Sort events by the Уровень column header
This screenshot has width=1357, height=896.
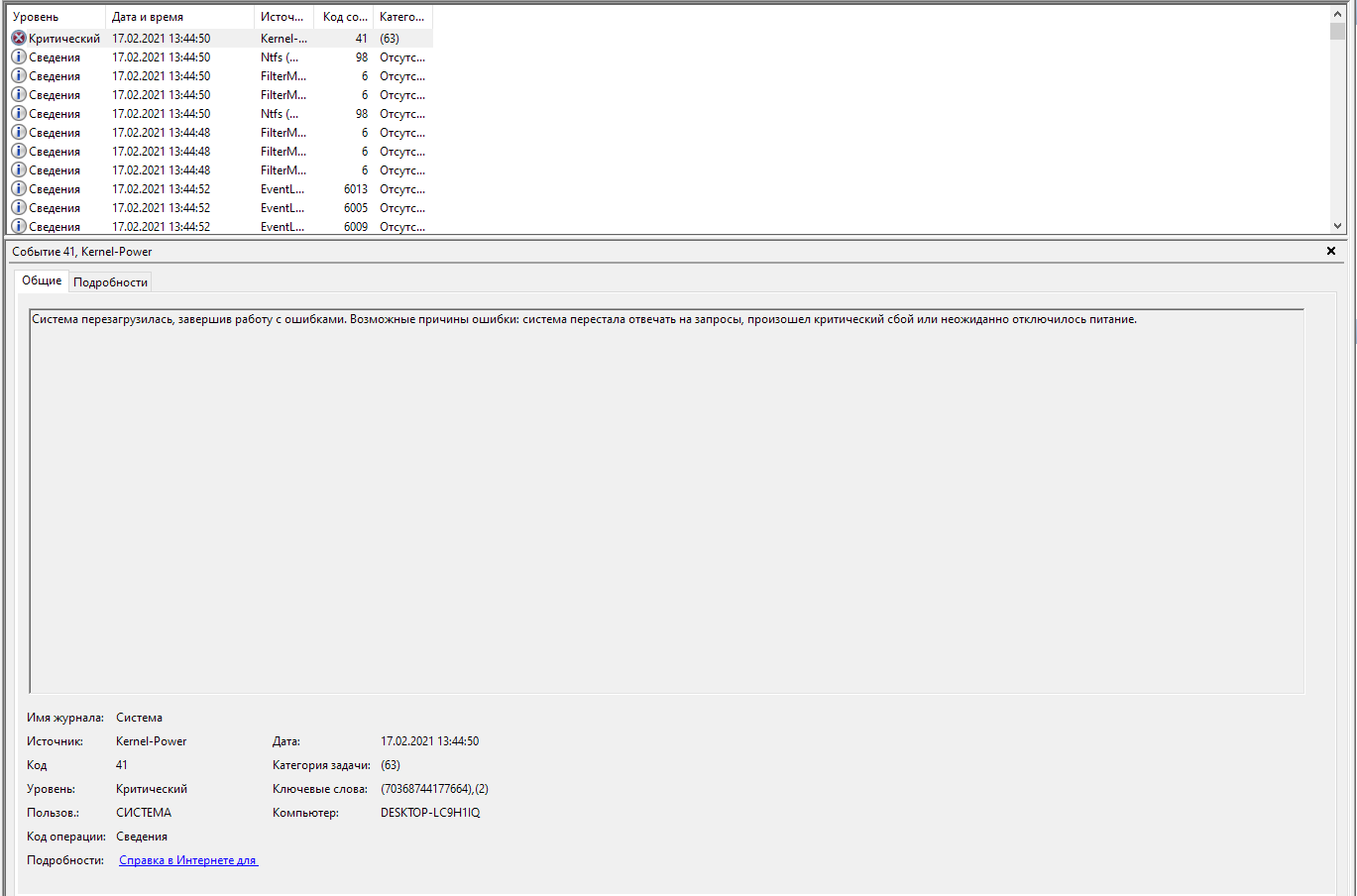pyautogui.click(x=56, y=17)
